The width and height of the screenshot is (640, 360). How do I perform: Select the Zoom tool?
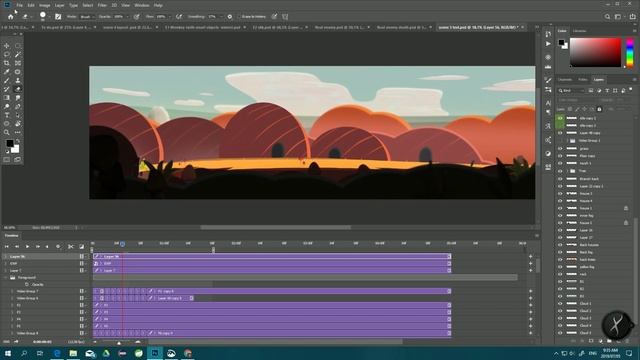pos(7,133)
